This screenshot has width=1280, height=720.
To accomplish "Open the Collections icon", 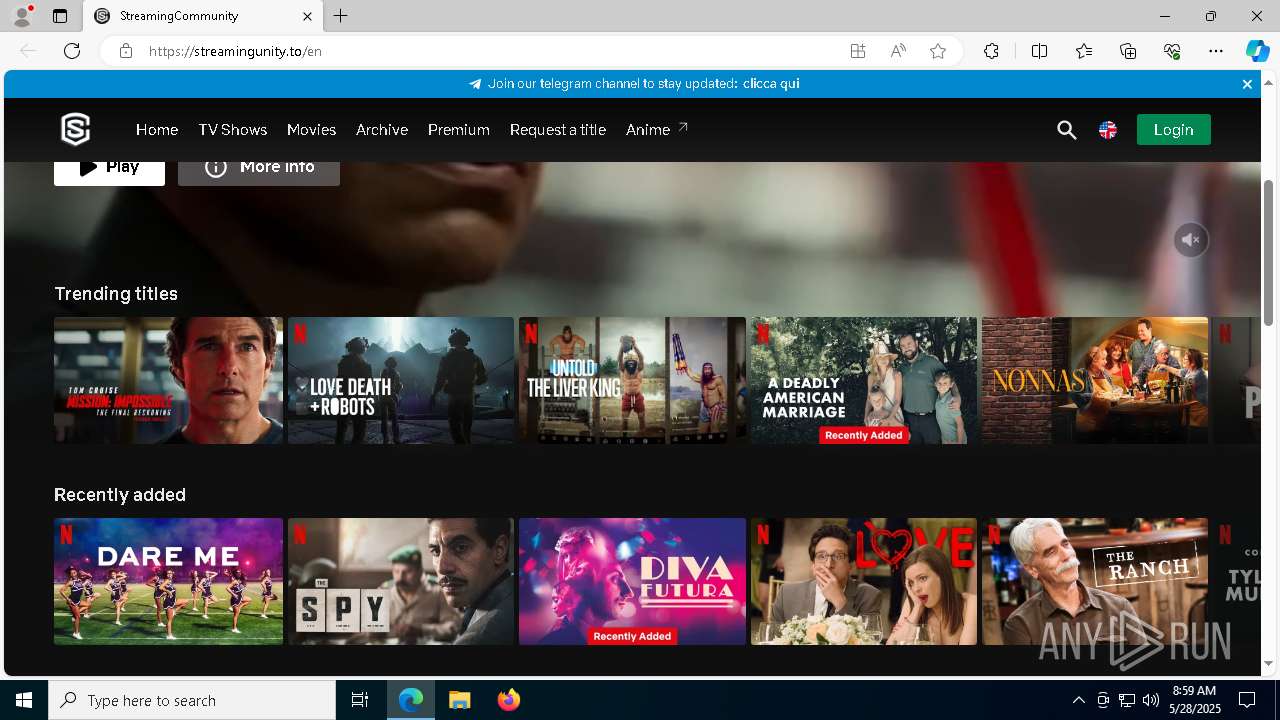I will (1128, 51).
